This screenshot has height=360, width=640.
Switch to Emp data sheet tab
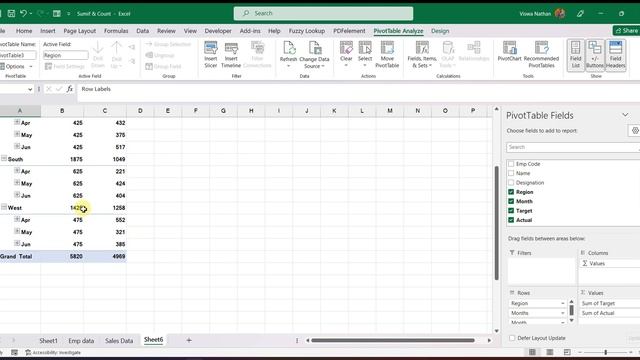[x=81, y=340]
